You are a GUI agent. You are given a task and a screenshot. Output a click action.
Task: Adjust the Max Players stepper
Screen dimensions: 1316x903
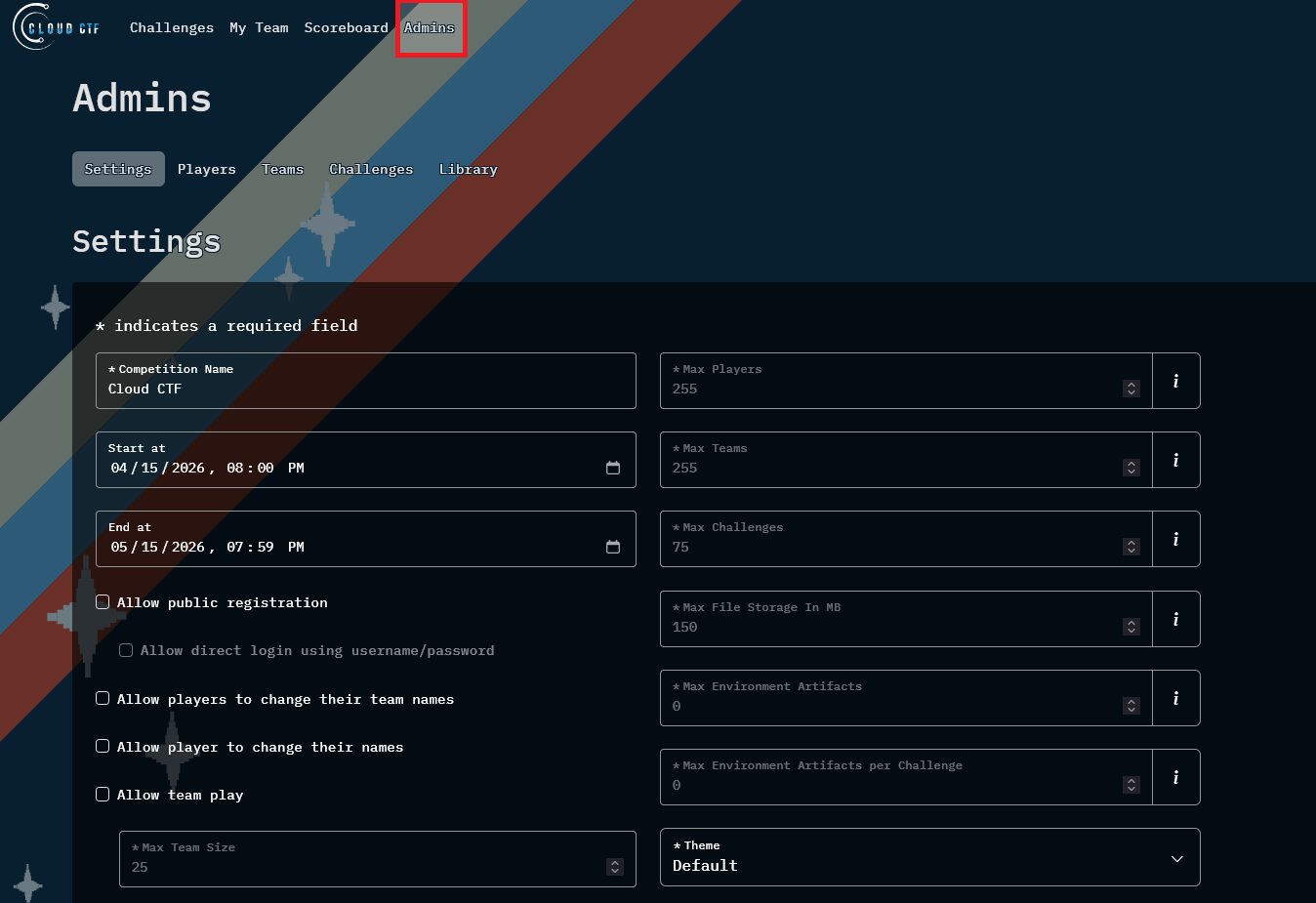[x=1131, y=389]
